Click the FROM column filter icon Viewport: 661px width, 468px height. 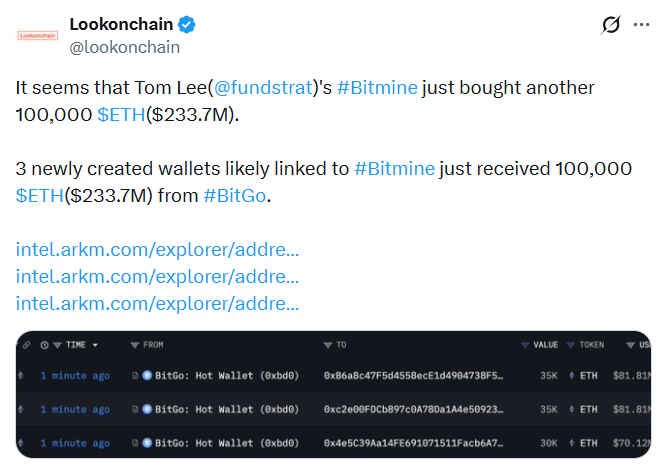(x=135, y=345)
